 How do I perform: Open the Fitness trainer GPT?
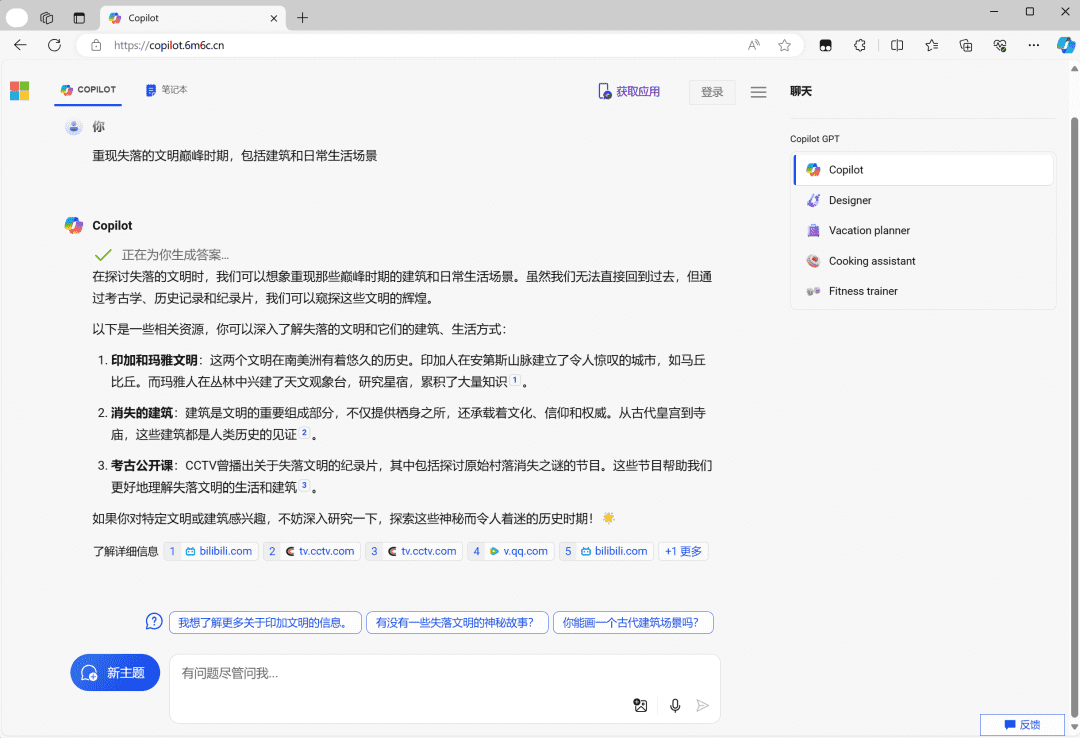tap(864, 291)
